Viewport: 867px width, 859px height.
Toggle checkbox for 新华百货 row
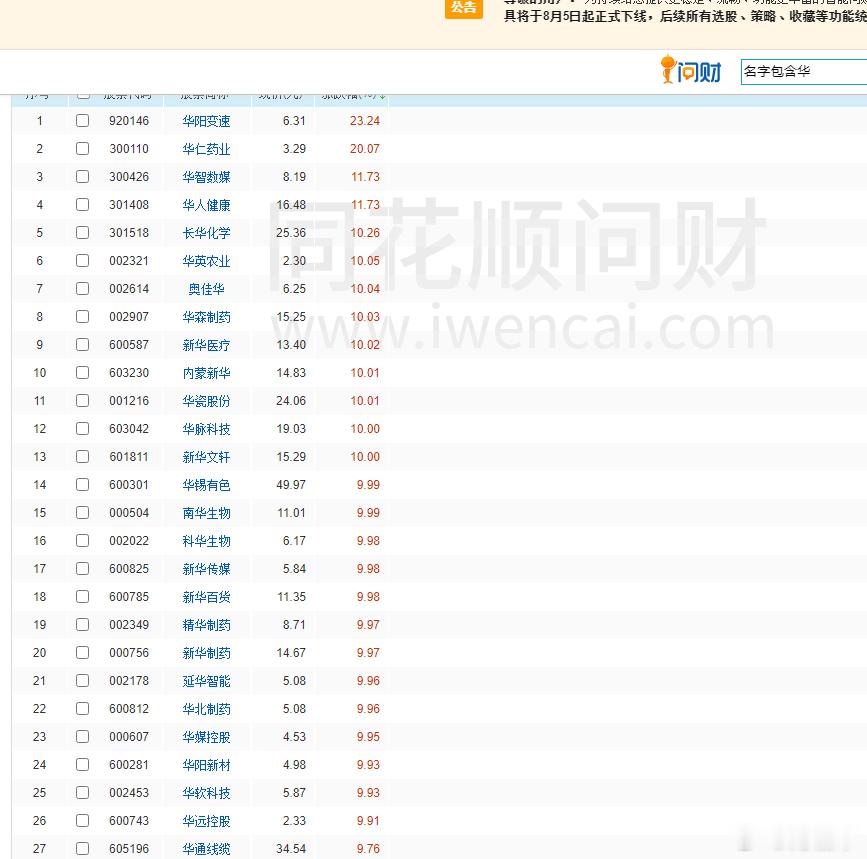pyautogui.click(x=82, y=597)
